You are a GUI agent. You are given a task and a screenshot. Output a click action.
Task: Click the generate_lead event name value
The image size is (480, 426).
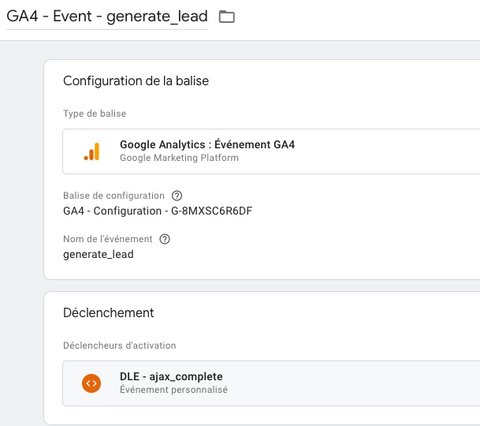[98, 254]
